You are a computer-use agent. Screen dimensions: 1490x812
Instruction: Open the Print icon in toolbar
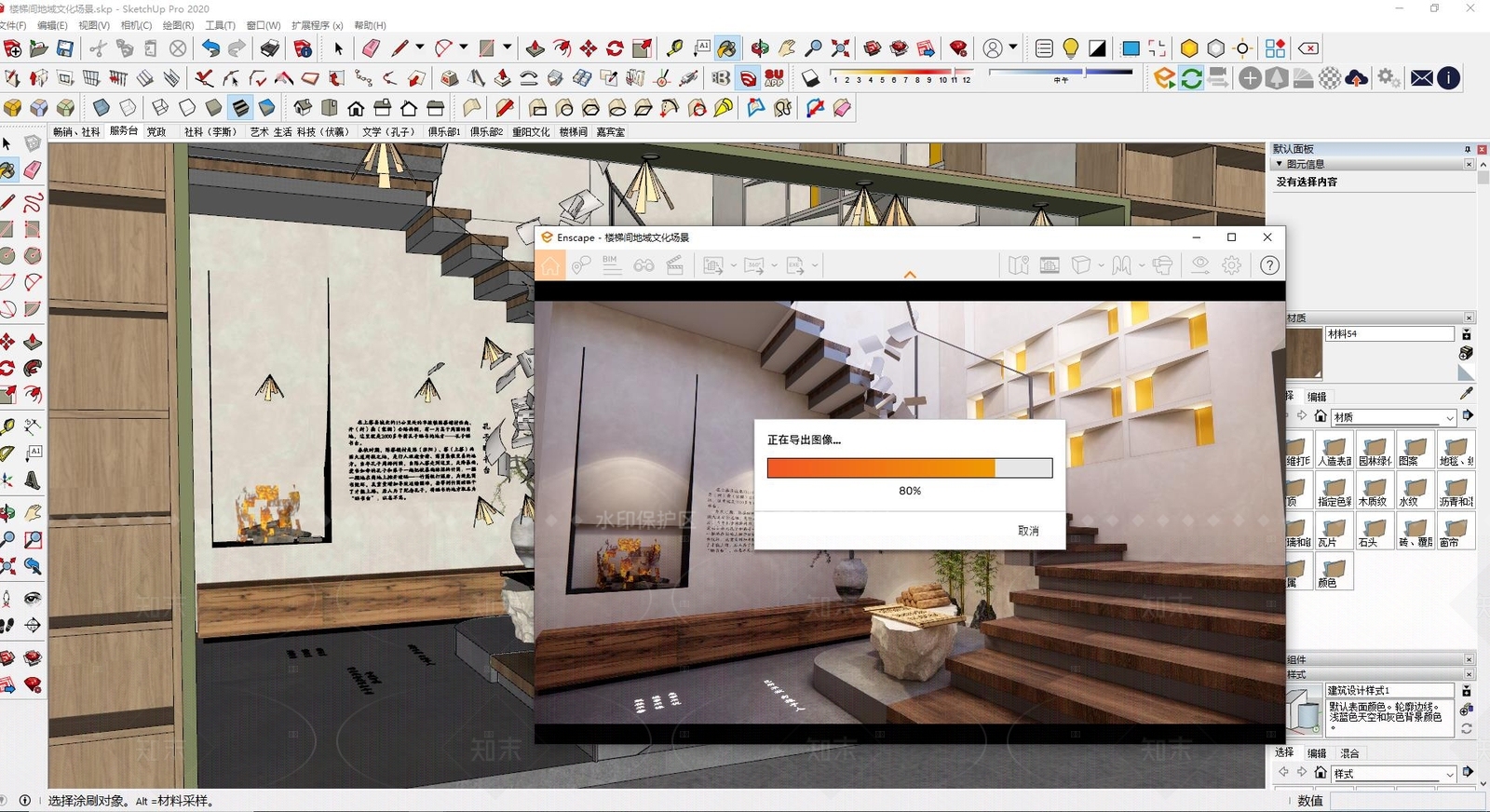pyautogui.click(x=269, y=48)
